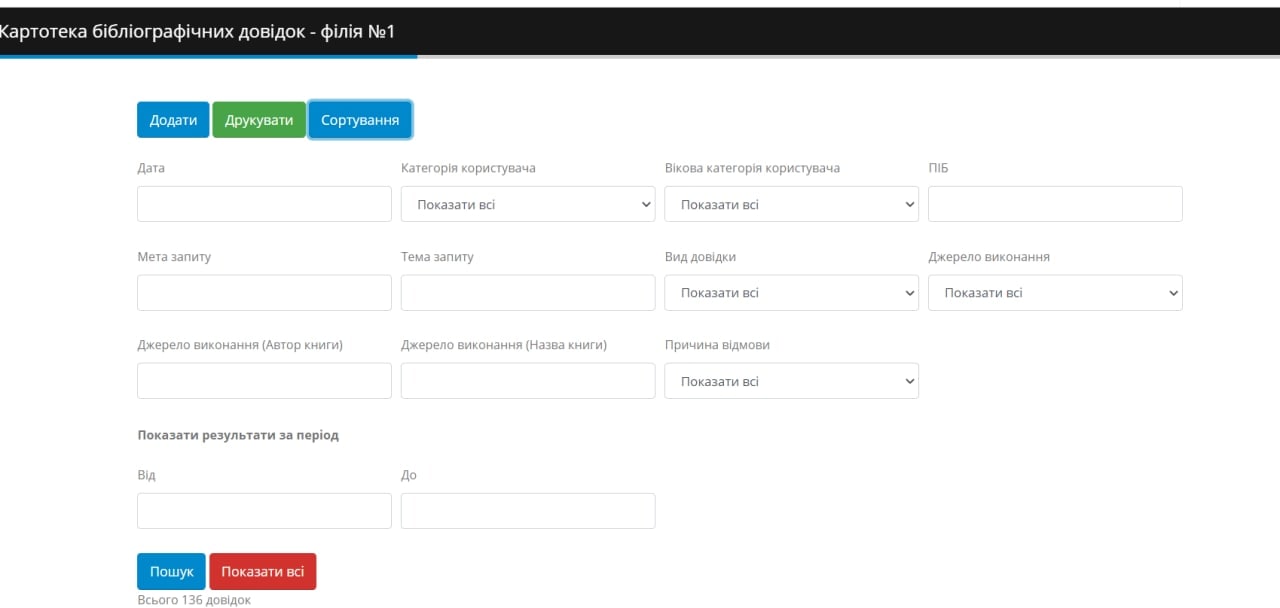Click the Додати button

pos(173,120)
